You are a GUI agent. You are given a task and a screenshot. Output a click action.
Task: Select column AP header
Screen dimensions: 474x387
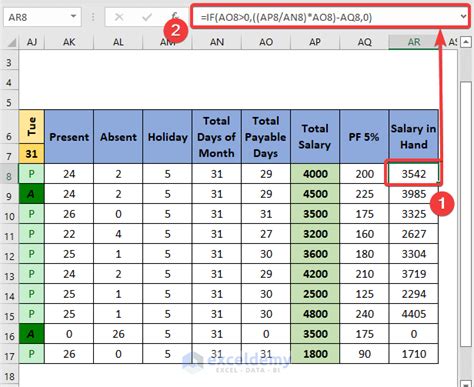tap(315, 42)
